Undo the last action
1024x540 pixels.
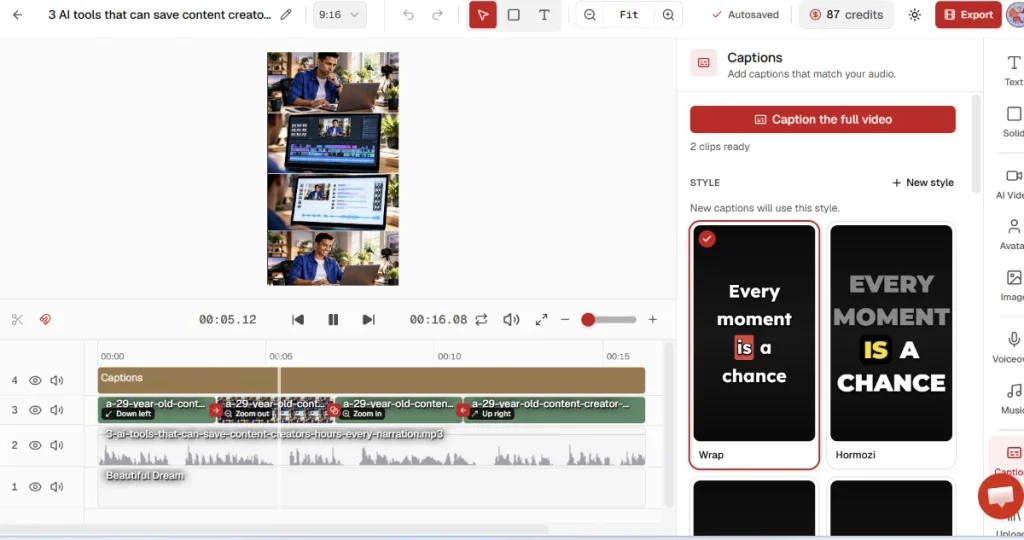pyautogui.click(x=408, y=14)
